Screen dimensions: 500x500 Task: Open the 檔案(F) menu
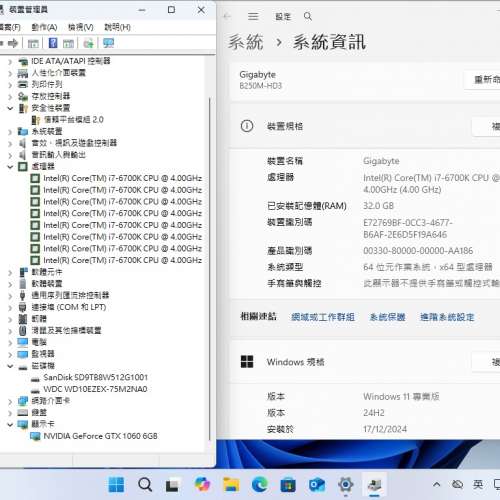[x=9, y=27]
